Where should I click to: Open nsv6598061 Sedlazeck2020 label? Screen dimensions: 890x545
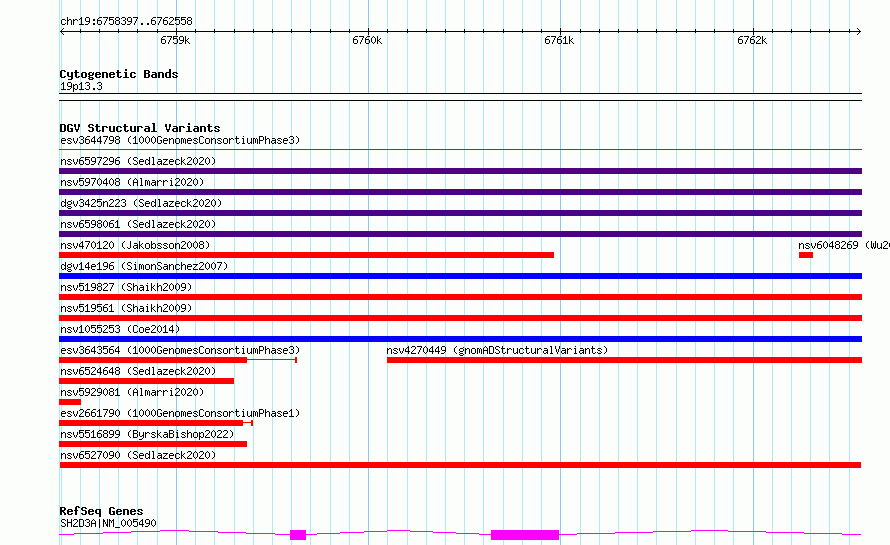pos(138,224)
